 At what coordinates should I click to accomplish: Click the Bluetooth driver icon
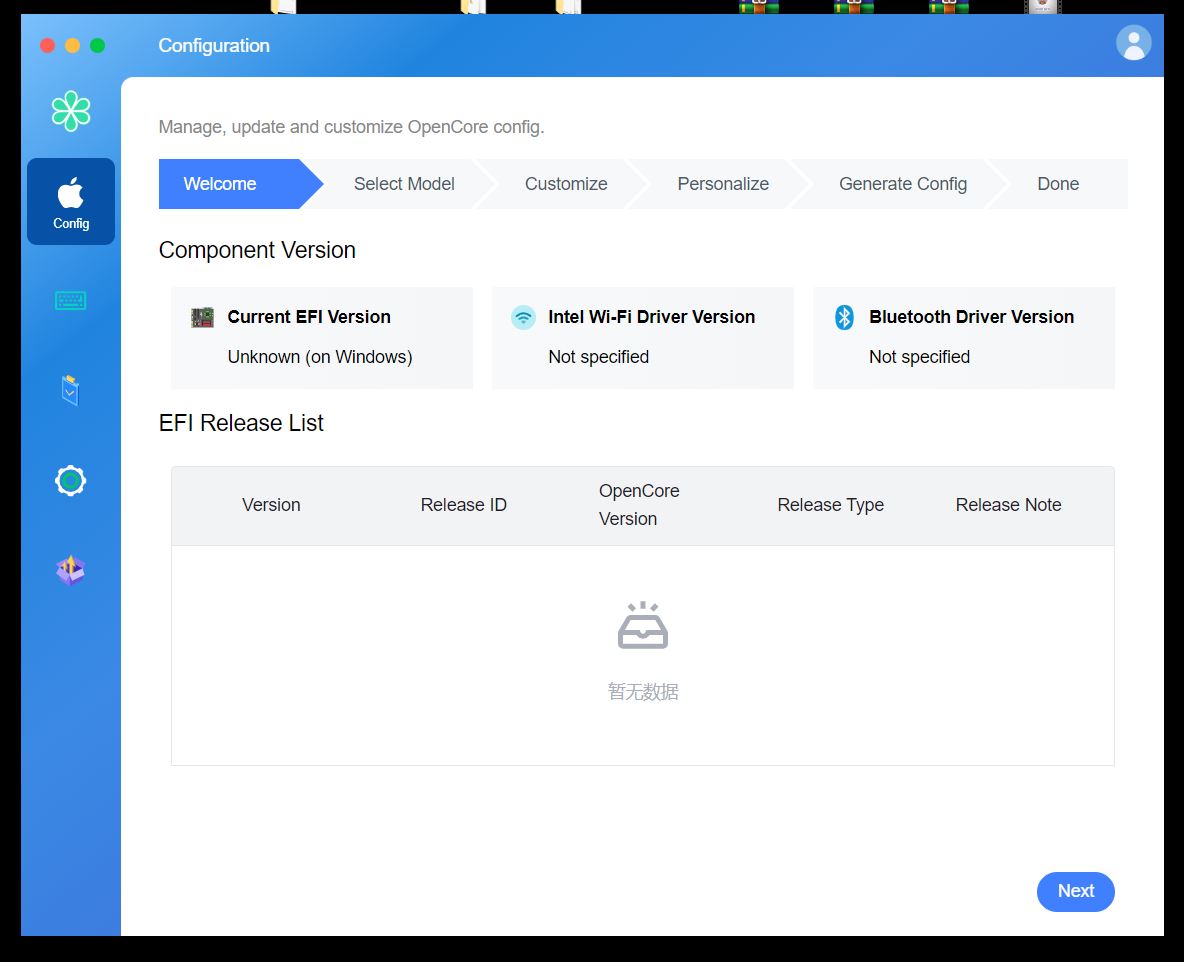(x=844, y=317)
